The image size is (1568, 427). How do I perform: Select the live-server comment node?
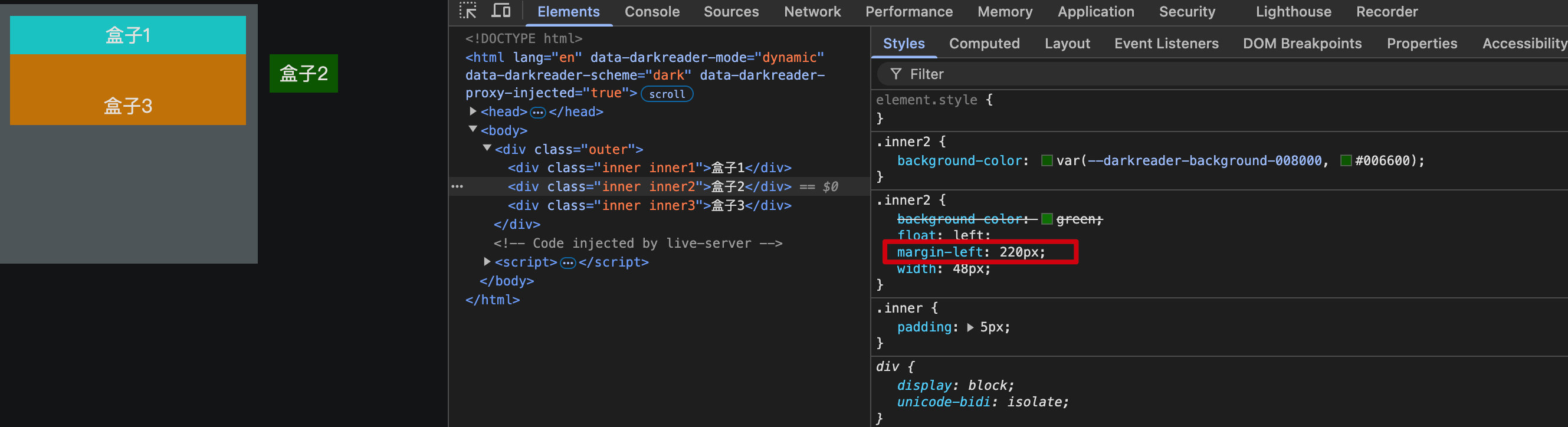[638, 244]
